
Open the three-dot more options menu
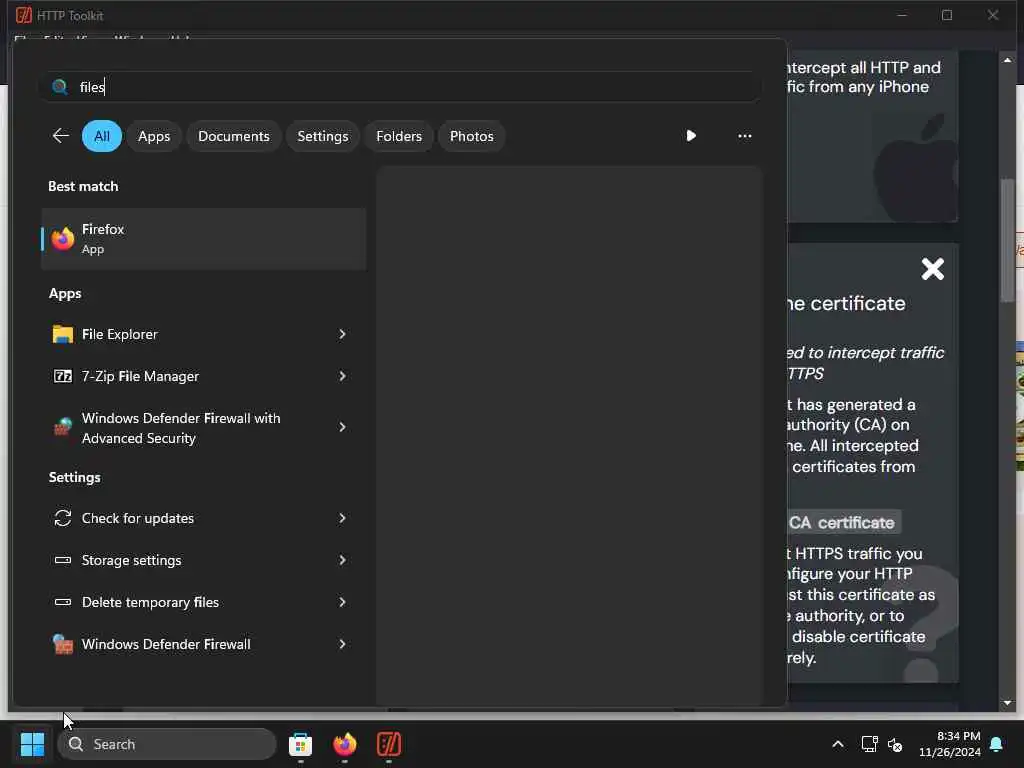[x=744, y=136]
